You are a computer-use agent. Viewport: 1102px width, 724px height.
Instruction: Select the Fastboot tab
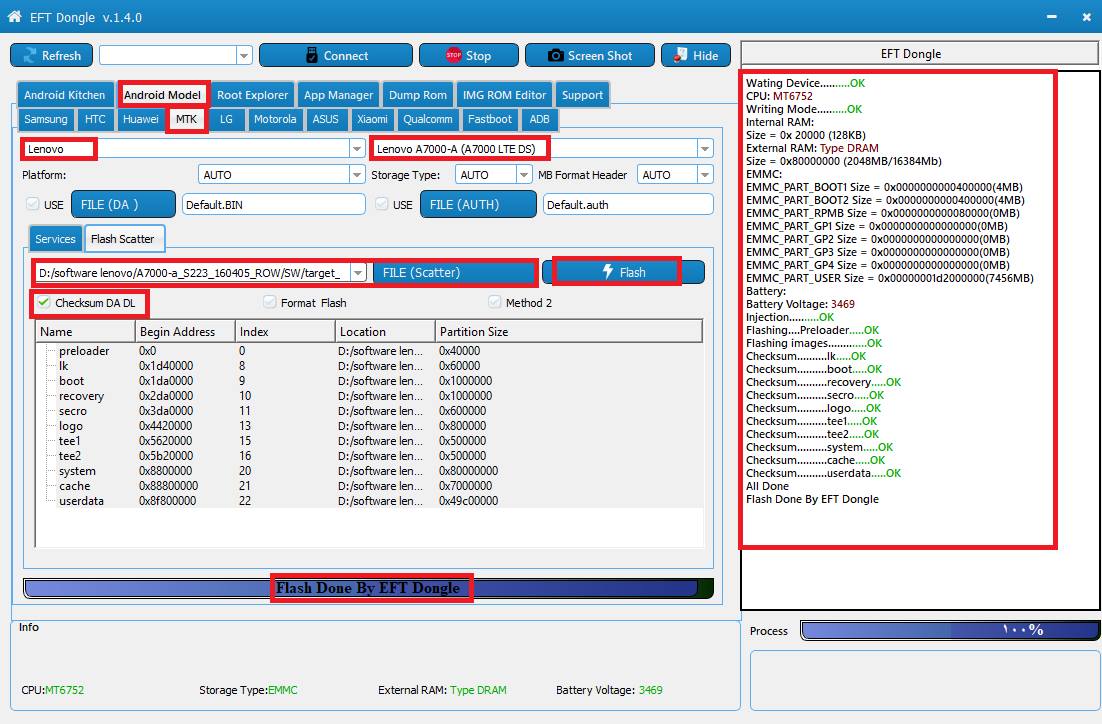490,119
